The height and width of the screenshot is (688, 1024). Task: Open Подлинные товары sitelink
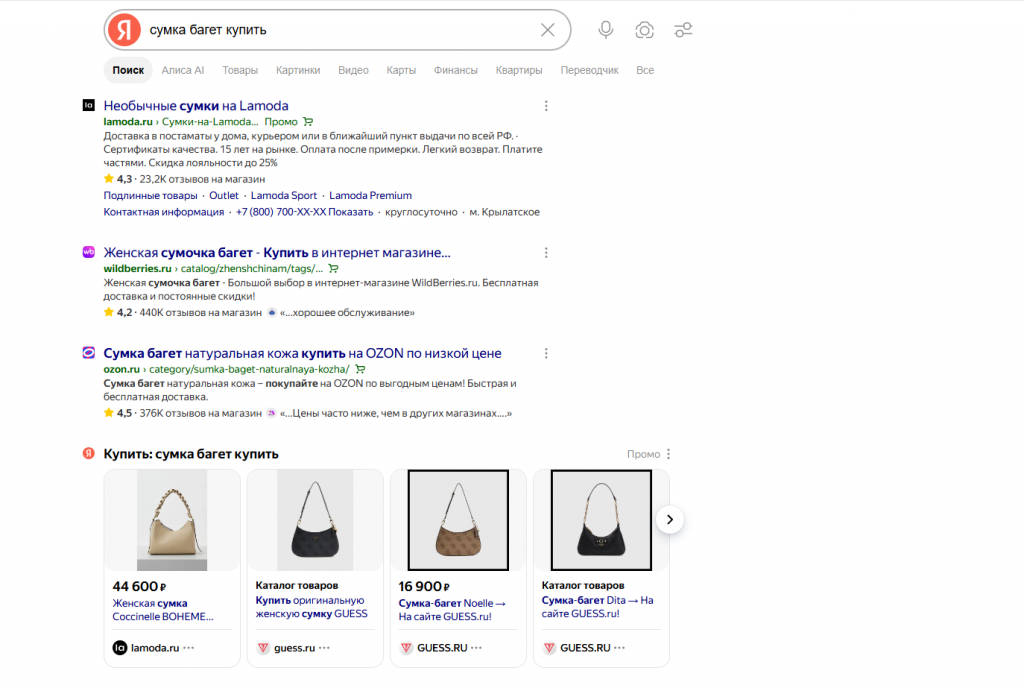[150, 195]
